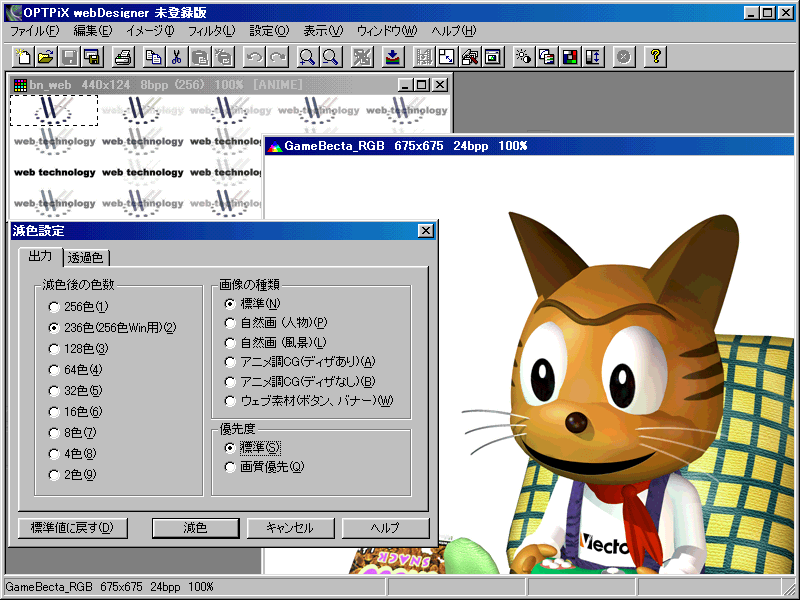The width and height of the screenshot is (800, 600).
Task: Click the resize image arrows icon
Action: (x=446, y=57)
